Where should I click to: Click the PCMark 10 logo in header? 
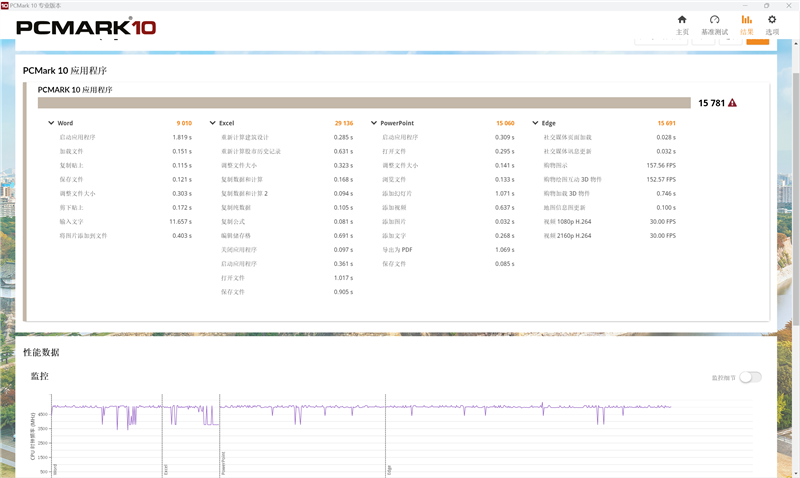coord(86,27)
